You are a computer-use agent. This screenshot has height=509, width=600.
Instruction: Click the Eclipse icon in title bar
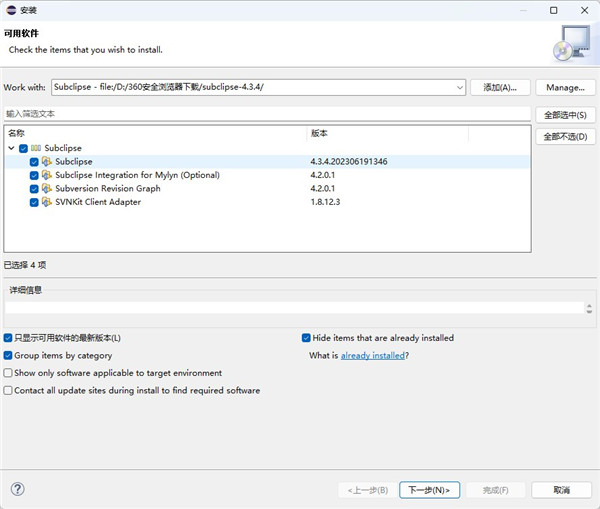pos(11,10)
